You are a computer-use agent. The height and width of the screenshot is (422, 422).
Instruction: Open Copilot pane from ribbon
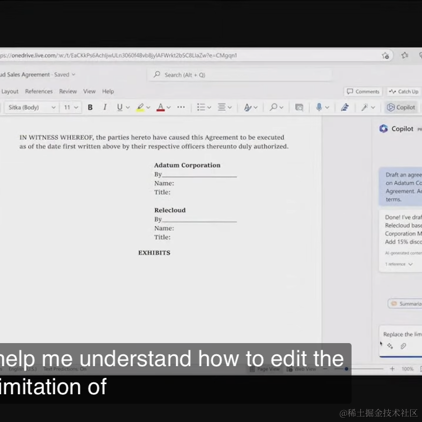coord(401,107)
